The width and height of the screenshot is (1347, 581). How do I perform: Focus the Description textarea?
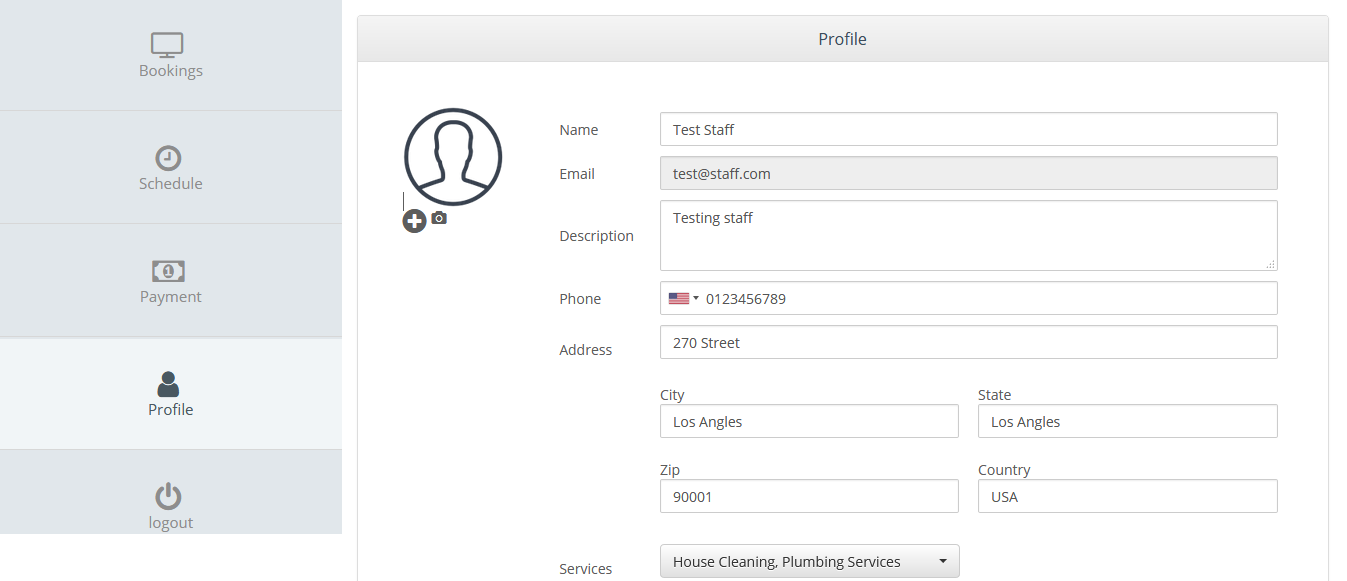(969, 236)
